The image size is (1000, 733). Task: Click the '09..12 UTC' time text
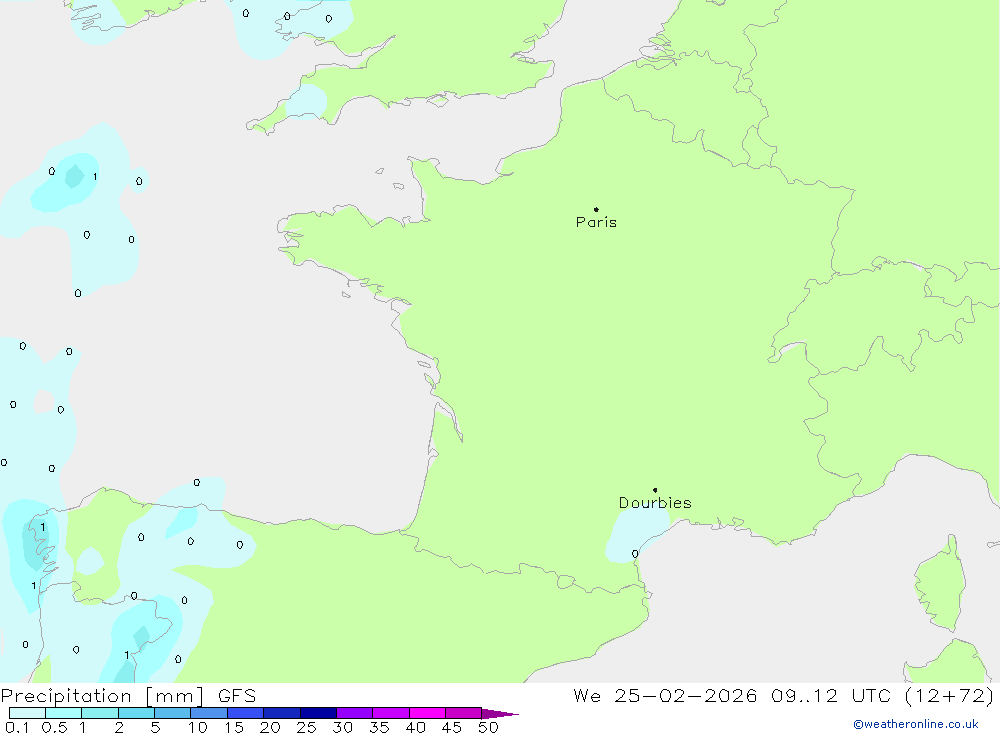click(x=830, y=696)
